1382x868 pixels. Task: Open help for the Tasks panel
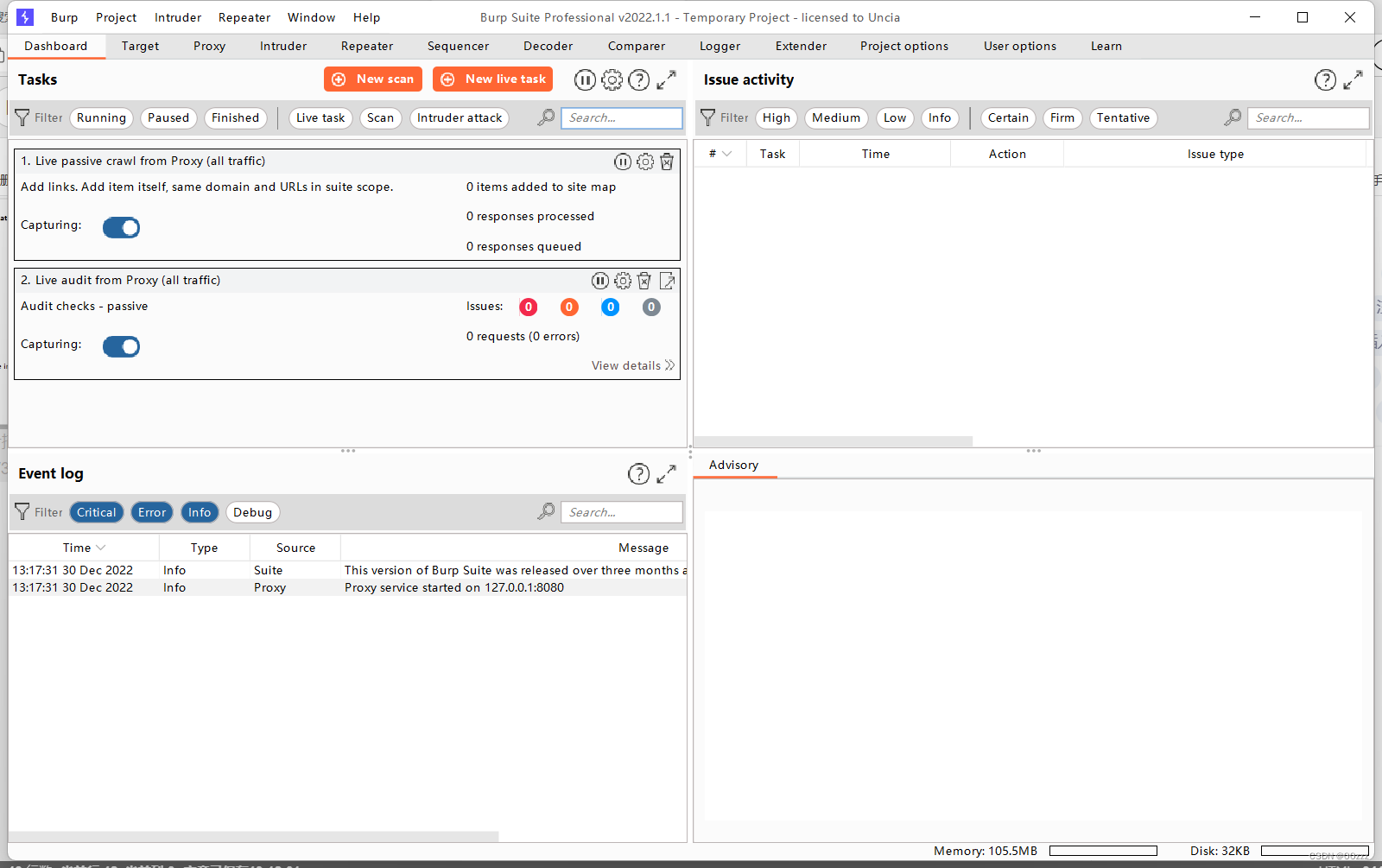pos(639,79)
